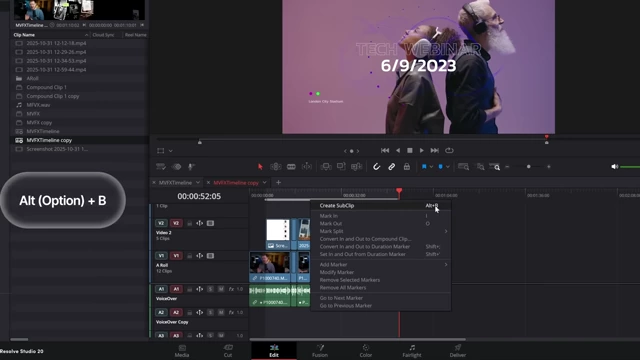The height and width of the screenshot is (360, 640).
Task: Open marker color dropdown arrow
Action: click(448, 167)
